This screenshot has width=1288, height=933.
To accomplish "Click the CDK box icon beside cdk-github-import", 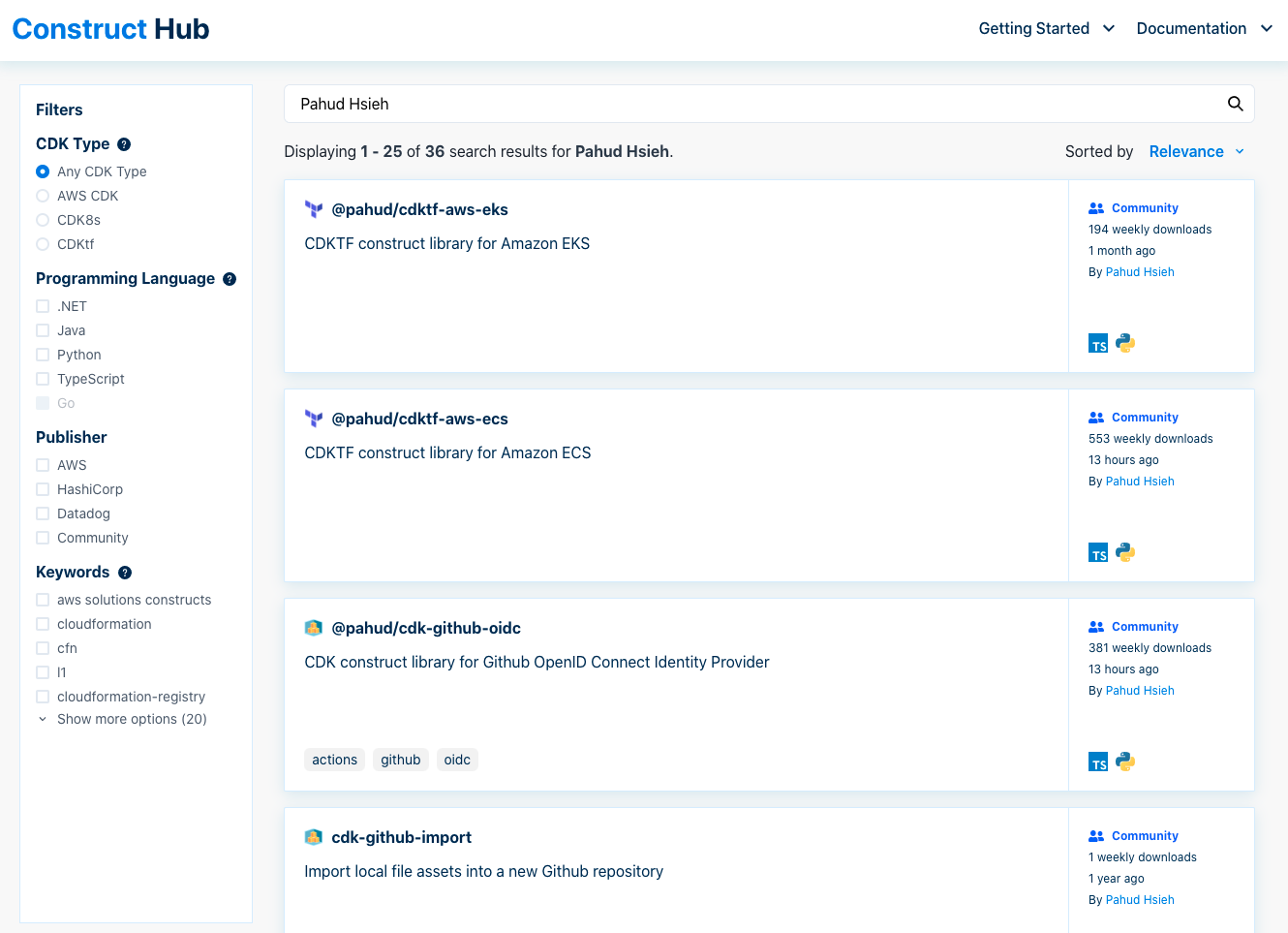I will 312,836.
